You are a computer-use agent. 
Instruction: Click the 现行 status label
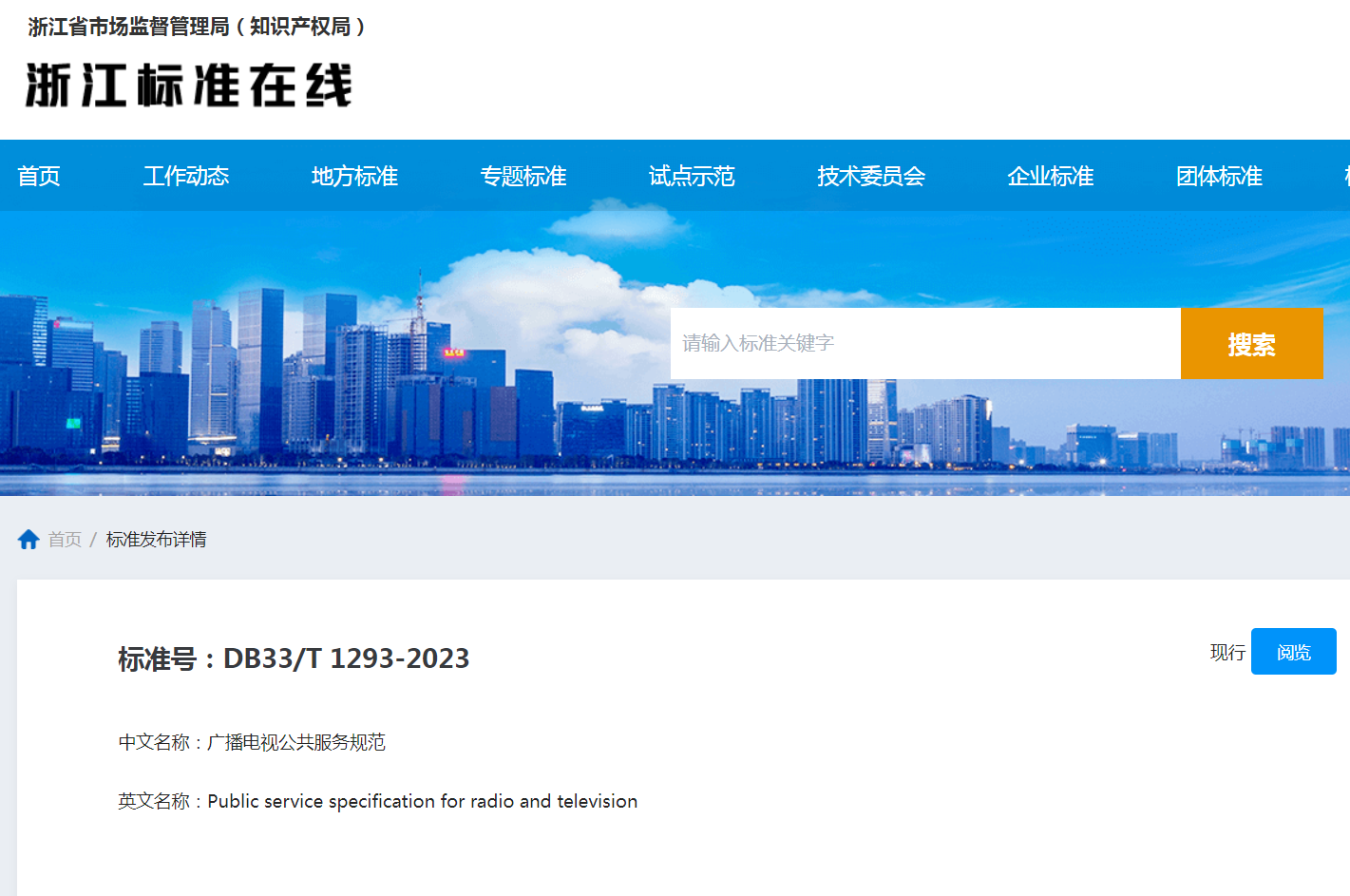(x=1227, y=653)
